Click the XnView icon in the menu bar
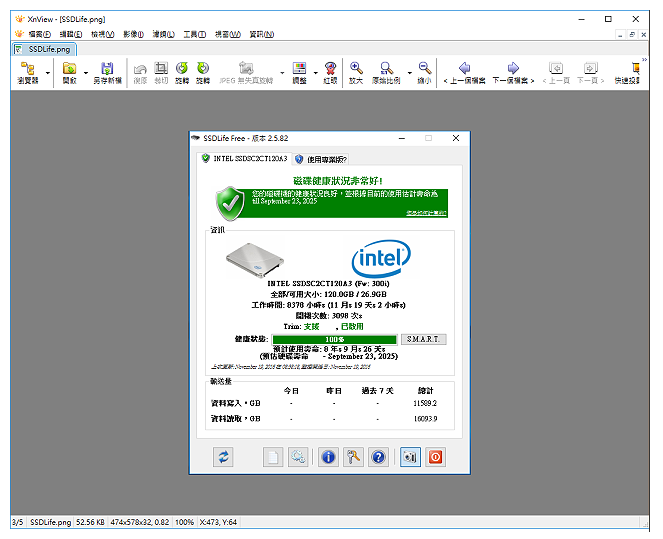 click(19, 34)
